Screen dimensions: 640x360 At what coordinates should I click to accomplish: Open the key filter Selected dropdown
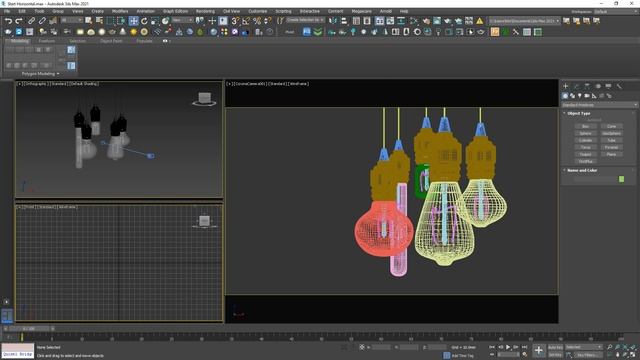pos(583,347)
